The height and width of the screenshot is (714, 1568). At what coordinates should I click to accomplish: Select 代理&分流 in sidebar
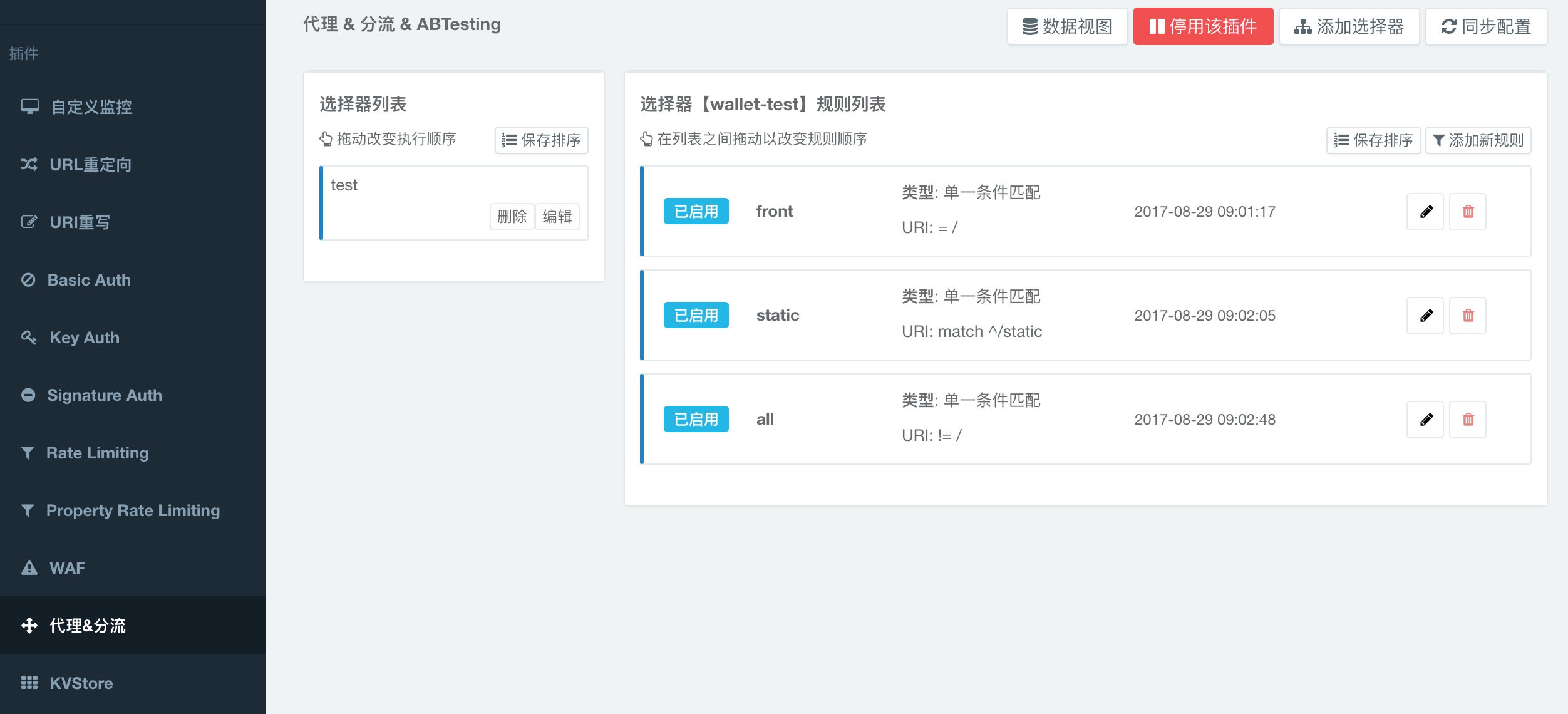point(133,625)
